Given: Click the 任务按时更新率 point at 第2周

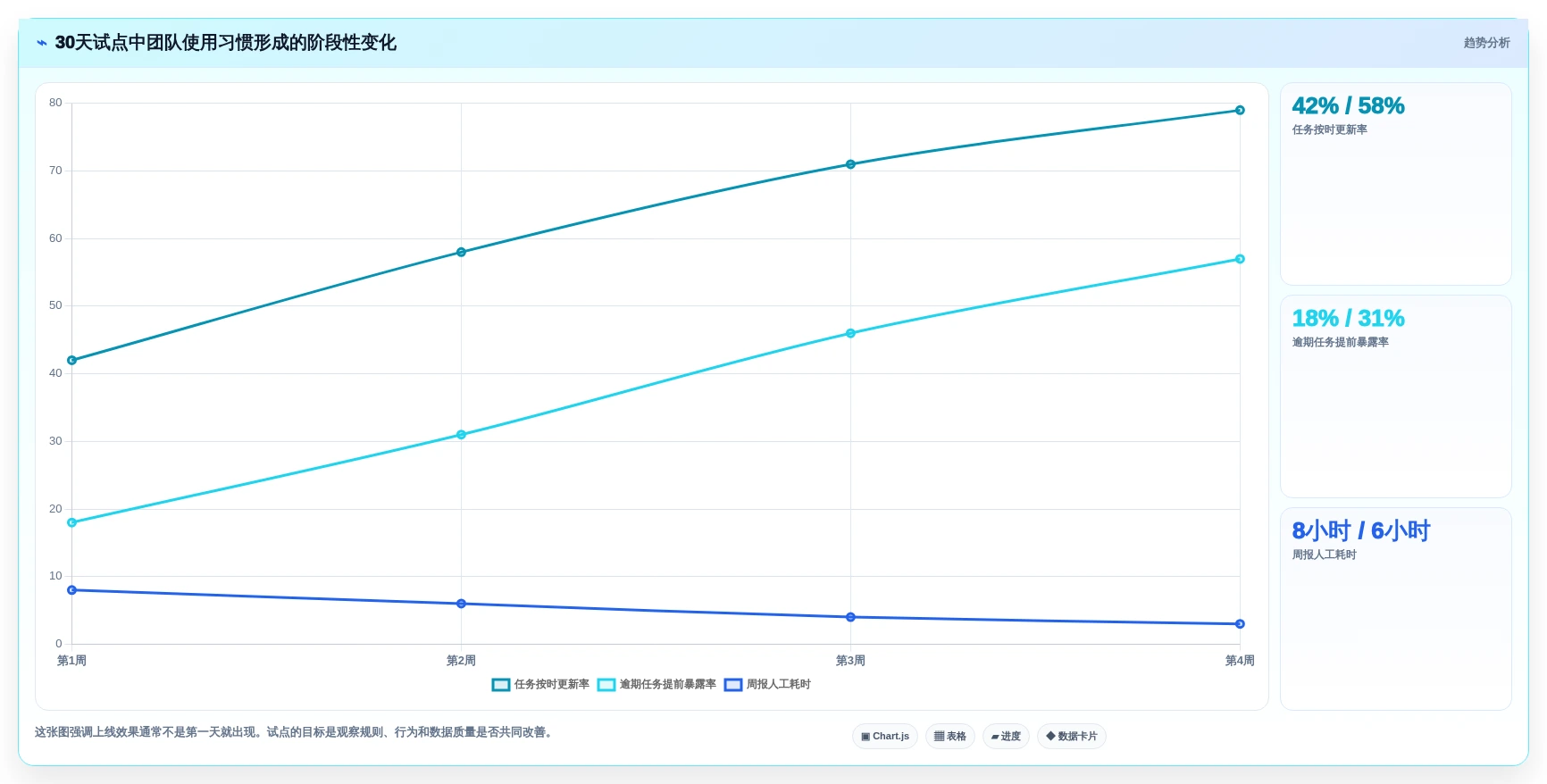Looking at the screenshot, I should point(461,253).
